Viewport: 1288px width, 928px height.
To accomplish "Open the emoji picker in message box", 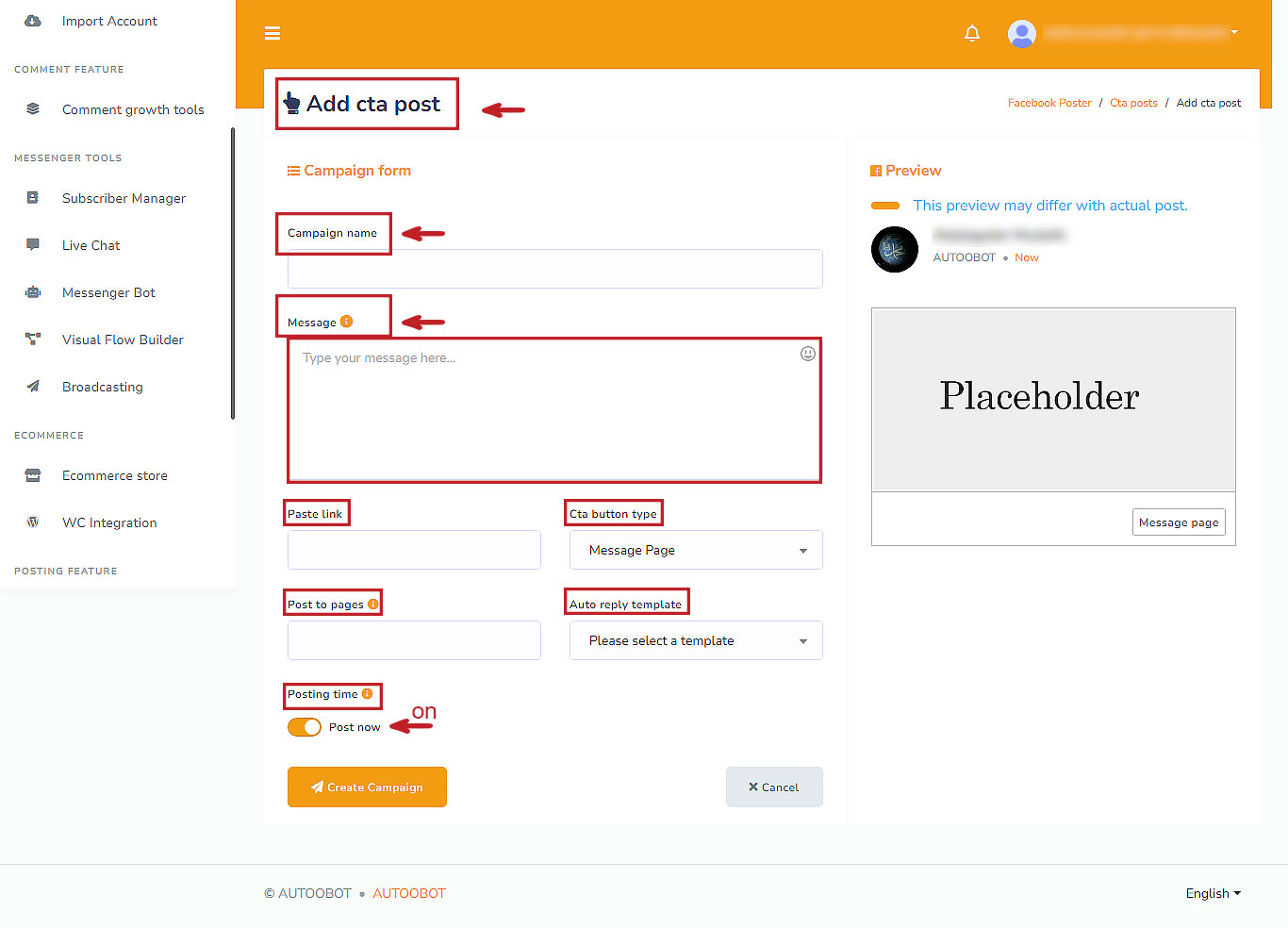I will [808, 354].
